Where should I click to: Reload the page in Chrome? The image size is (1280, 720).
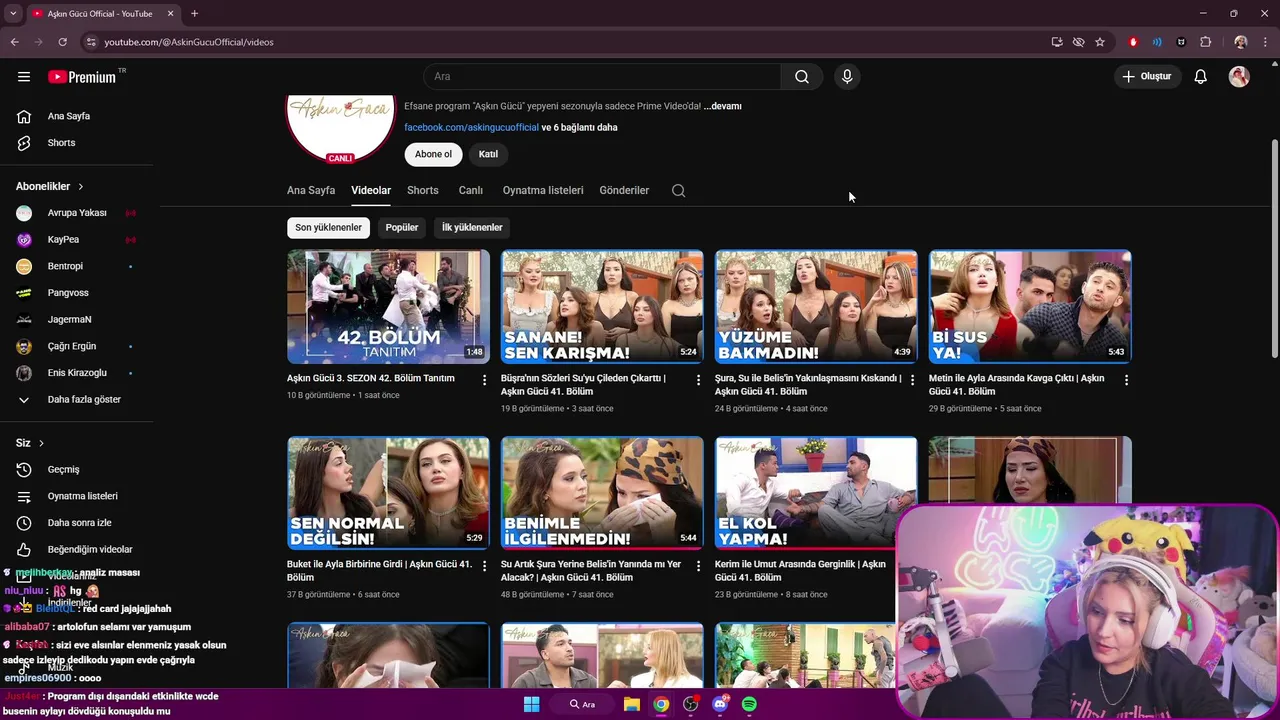point(62,42)
